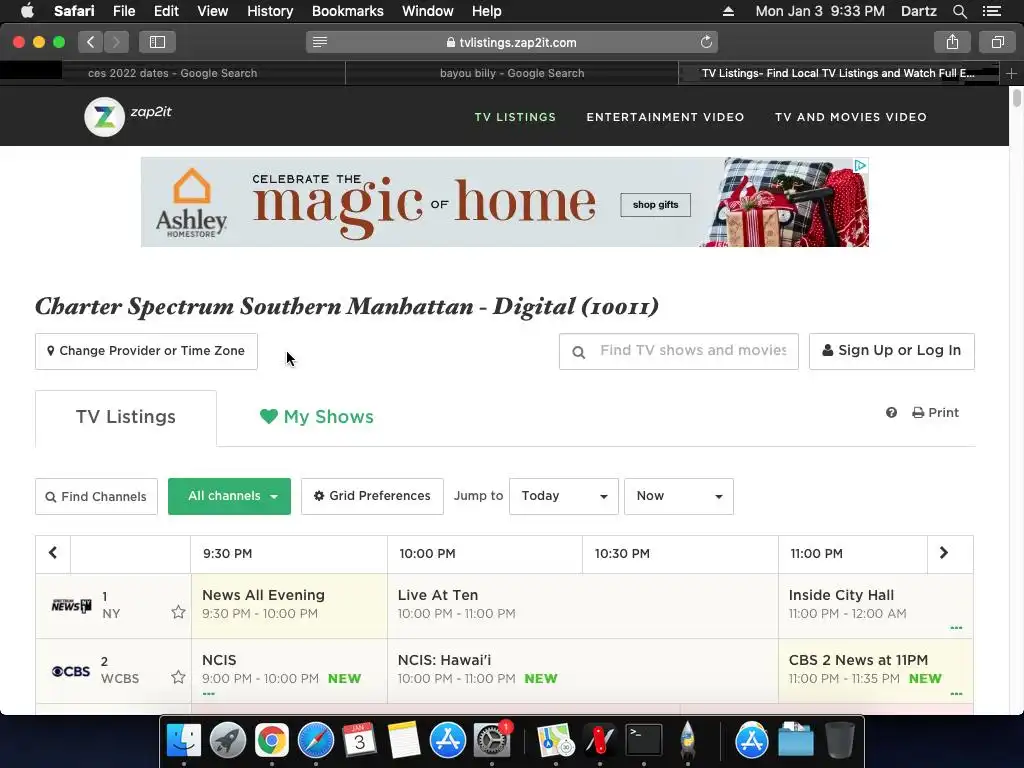Click Safari forward navigation arrow
Screen dimensions: 1024x768
[x=116, y=42]
